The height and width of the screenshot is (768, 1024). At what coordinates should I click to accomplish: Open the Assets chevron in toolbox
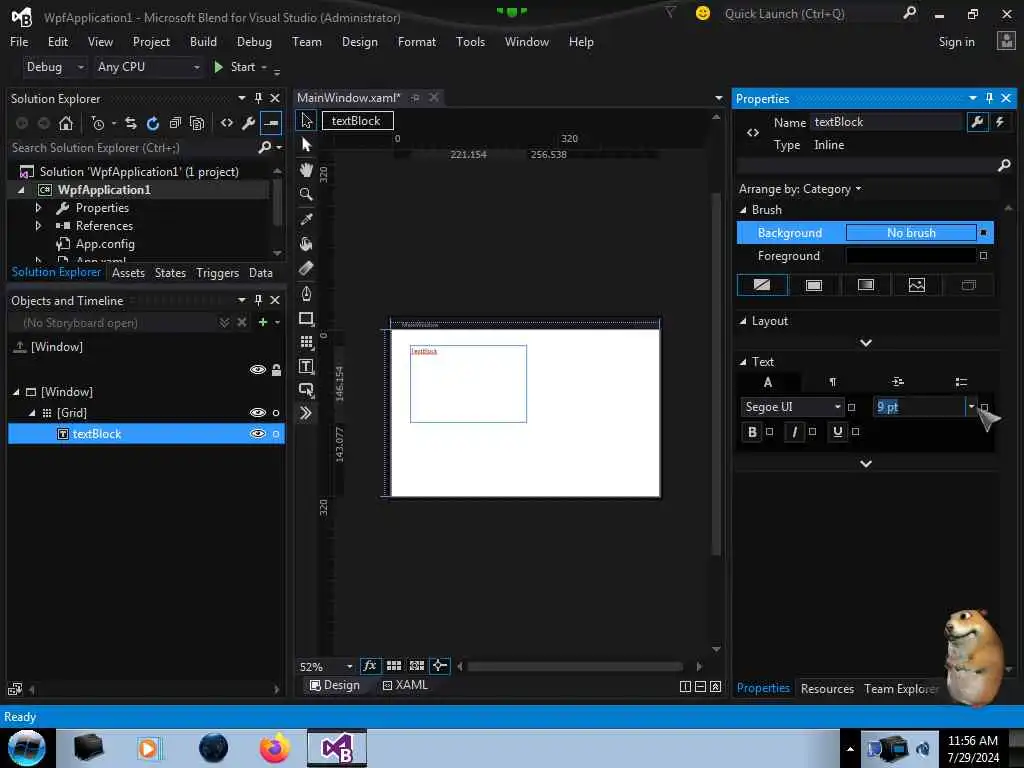pyautogui.click(x=306, y=413)
